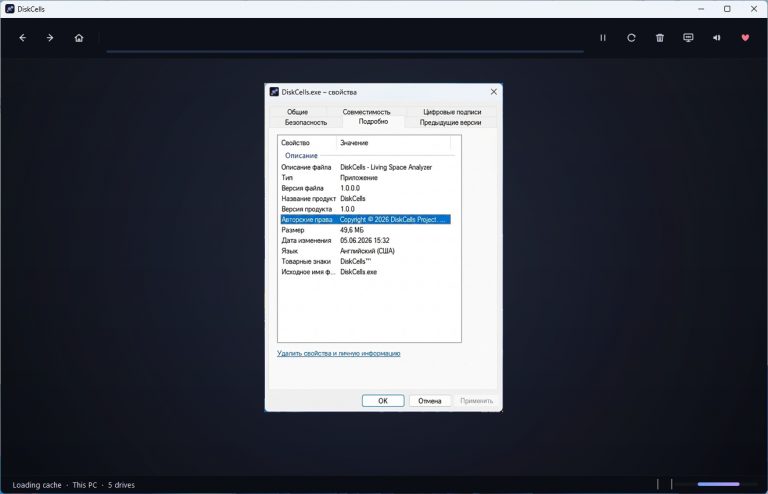Image resolution: width=768 pixels, height=494 pixels.
Task: Open Удалить свойства и личную информацию link
Action: (338, 353)
